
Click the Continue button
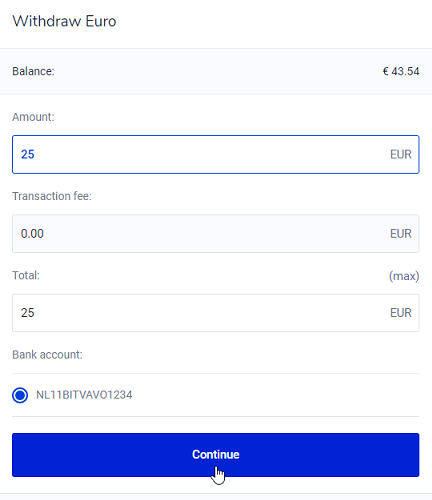216,455
